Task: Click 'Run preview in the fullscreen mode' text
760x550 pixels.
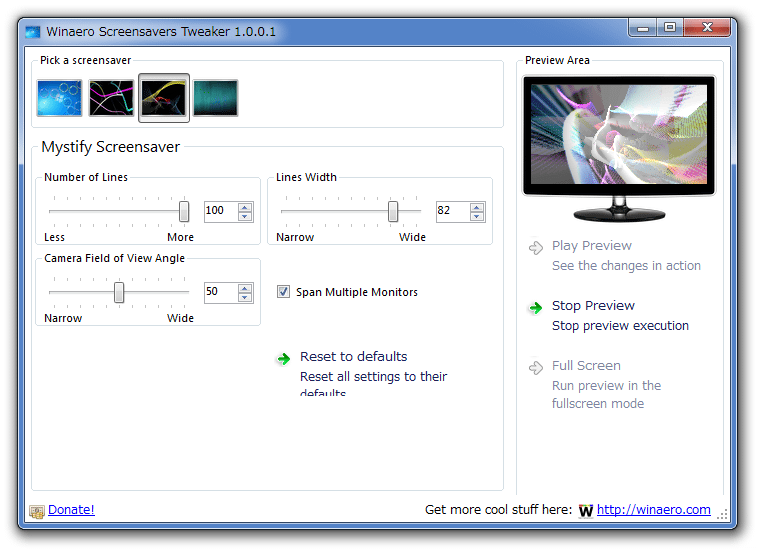Action: [606, 394]
